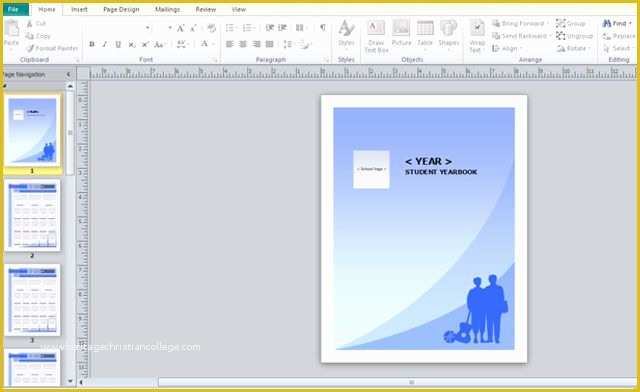Justify the paragraph text

269,44
